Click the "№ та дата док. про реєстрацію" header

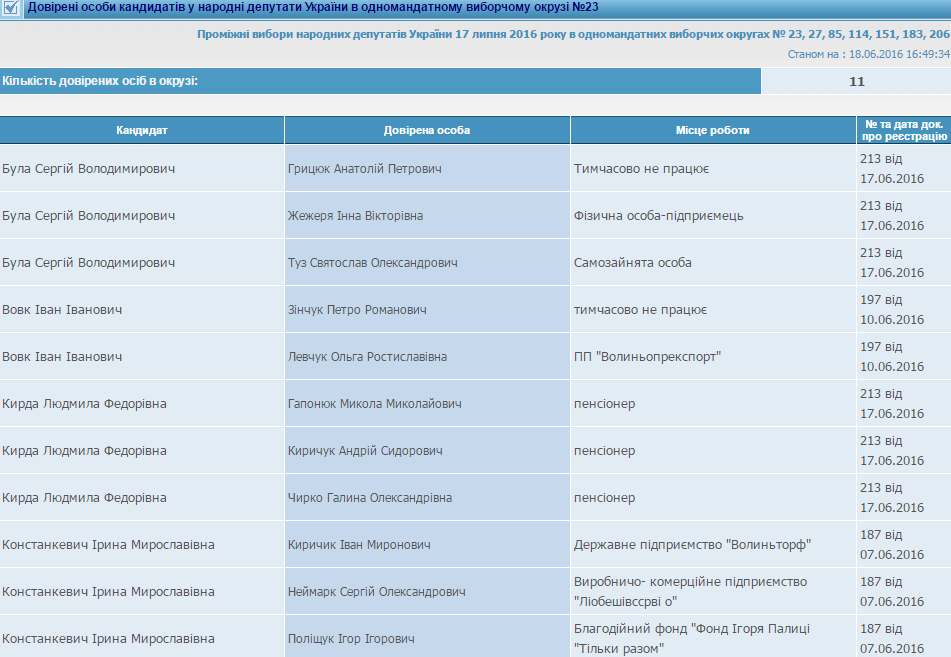pyautogui.click(x=903, y=130)
